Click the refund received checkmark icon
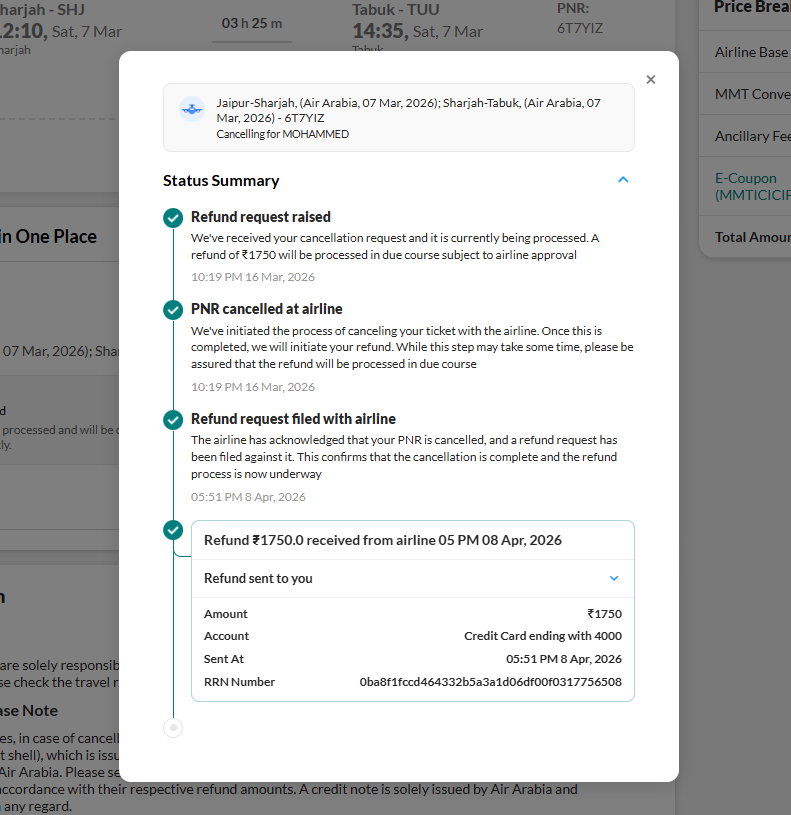Viewport: 791px width, 815px height. point(173,530)
